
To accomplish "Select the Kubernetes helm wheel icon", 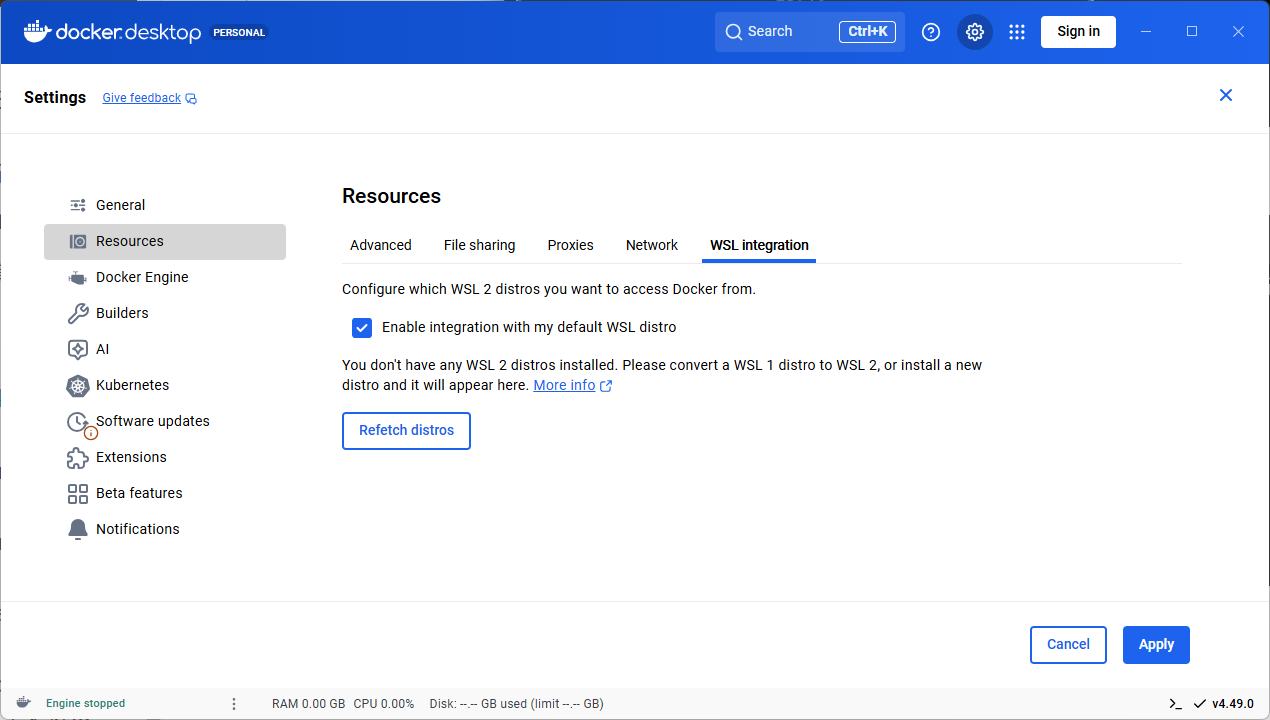I will coord(77,385).
